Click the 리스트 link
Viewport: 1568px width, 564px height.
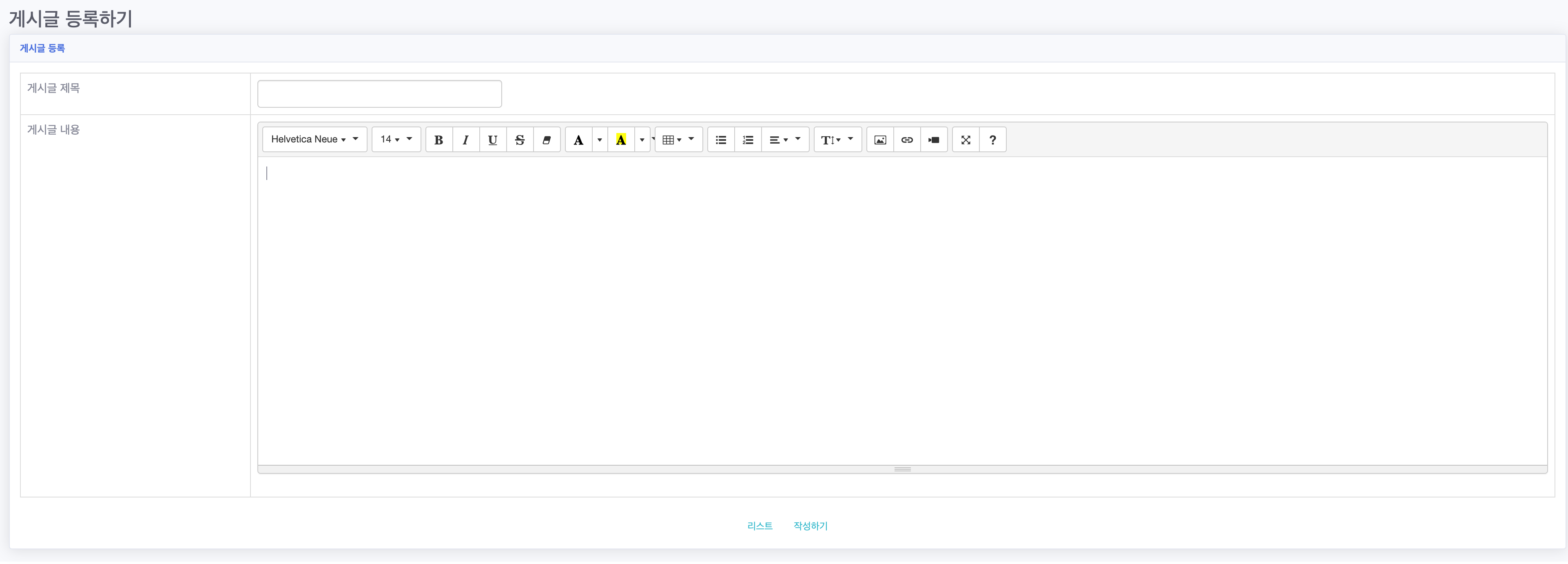coord(760,526)
